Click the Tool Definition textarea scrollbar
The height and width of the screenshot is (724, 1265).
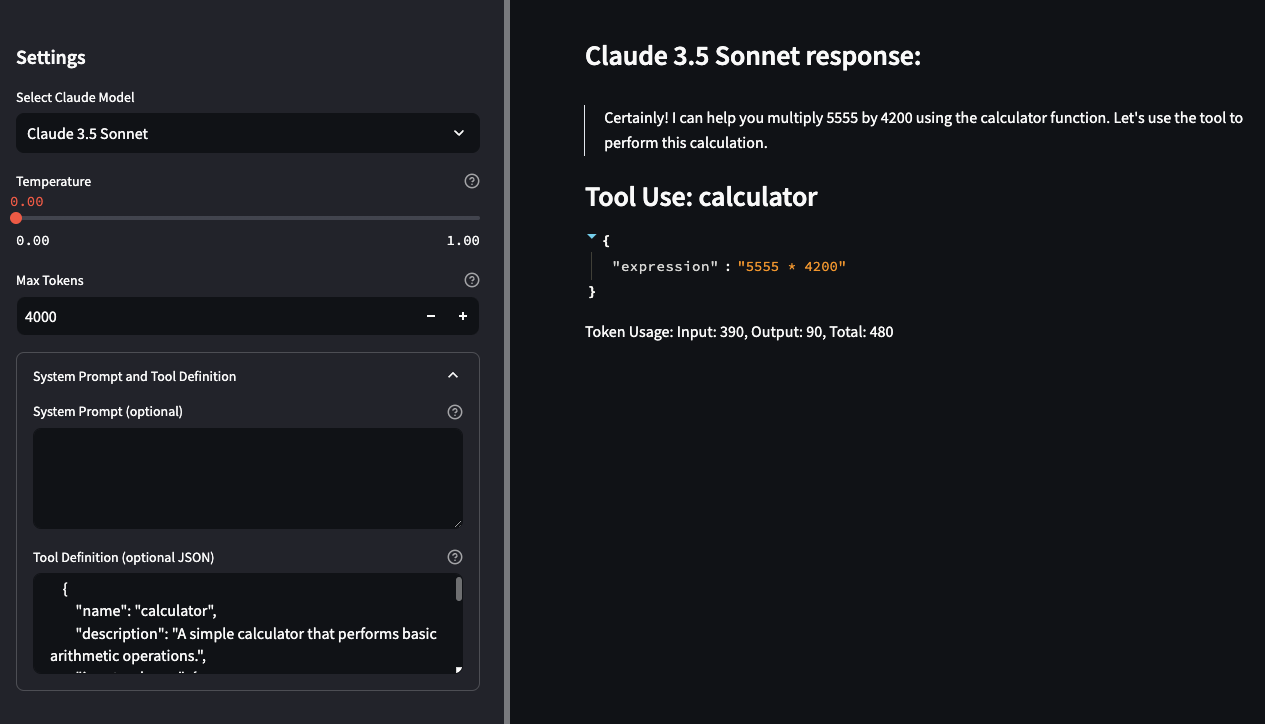click(x=459, y=589)
